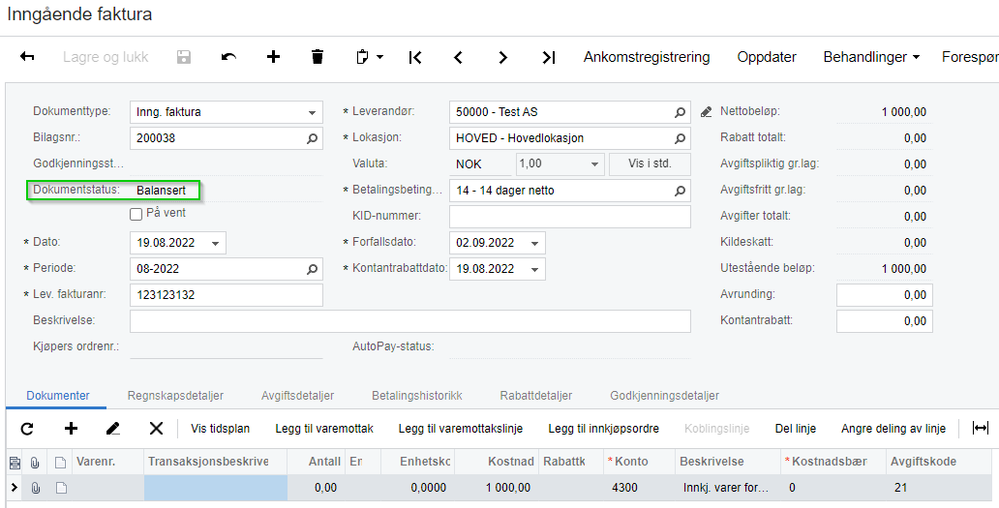Image resolution: width=999 pixels, height=508 pixels.
Task: Click the KID-nummer input field
Action: (570, 216)
